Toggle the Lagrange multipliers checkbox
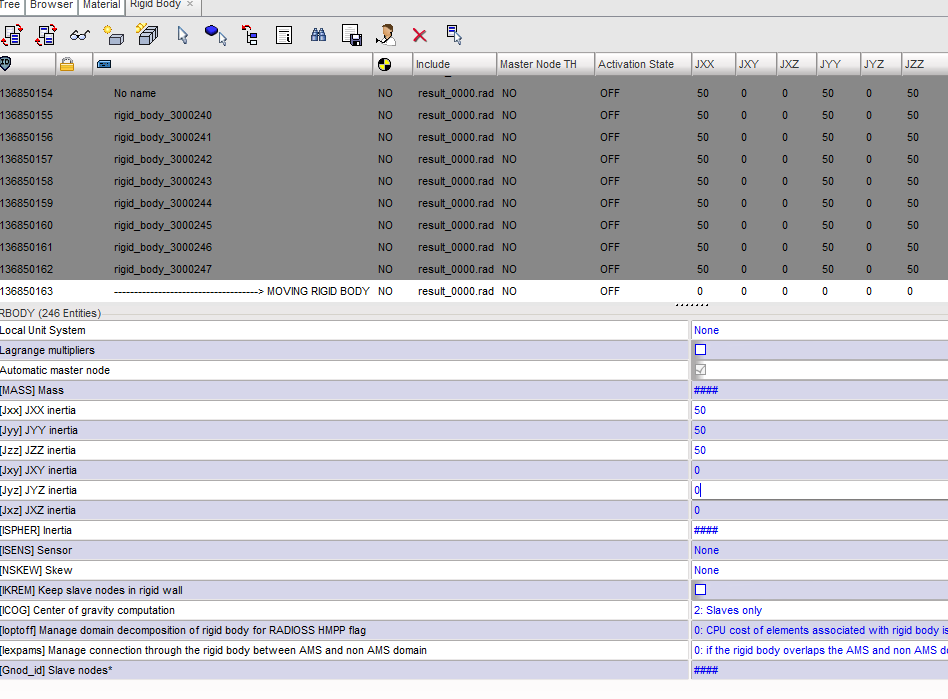This screenshot has height=699, width=948. coord(700,350)
